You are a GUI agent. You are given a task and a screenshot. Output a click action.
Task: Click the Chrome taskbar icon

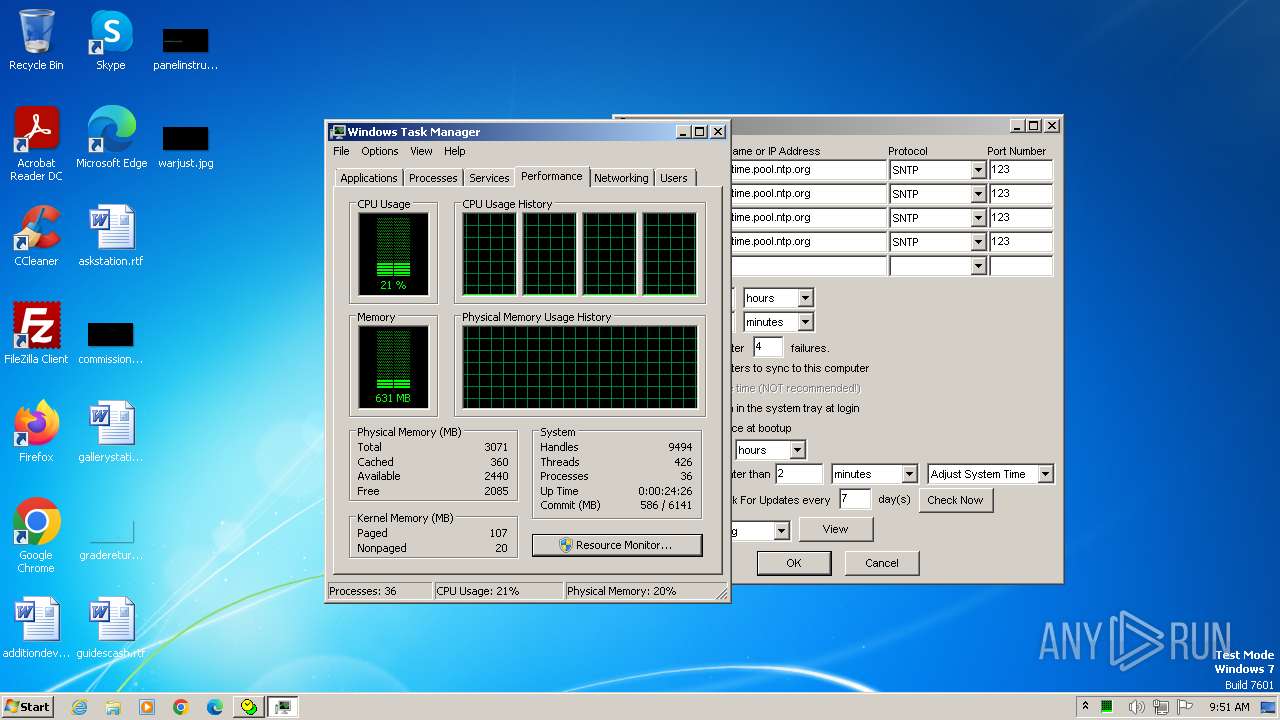[x=181, y=707]
